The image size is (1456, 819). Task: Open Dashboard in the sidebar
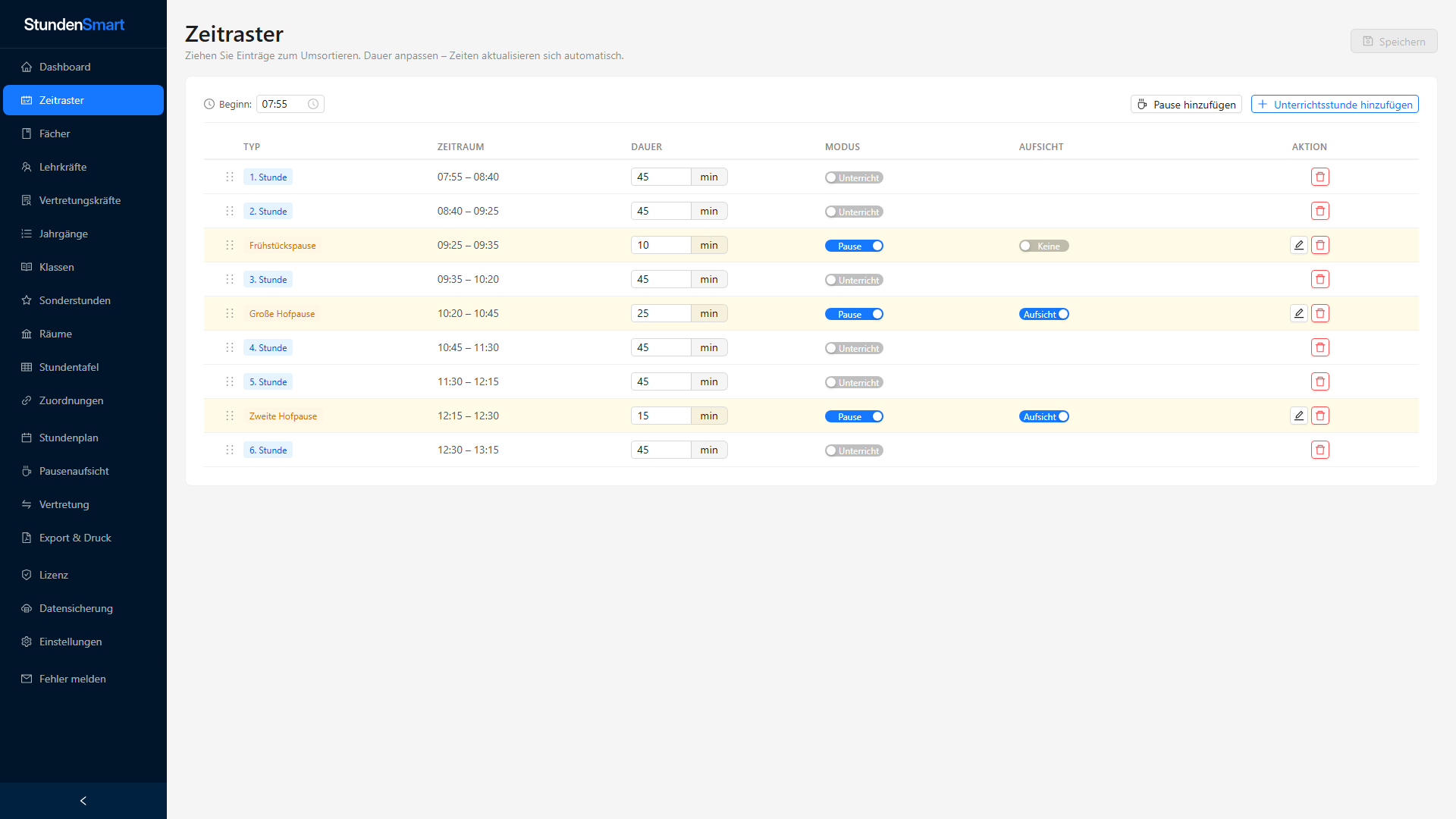(x=83, y=67)
